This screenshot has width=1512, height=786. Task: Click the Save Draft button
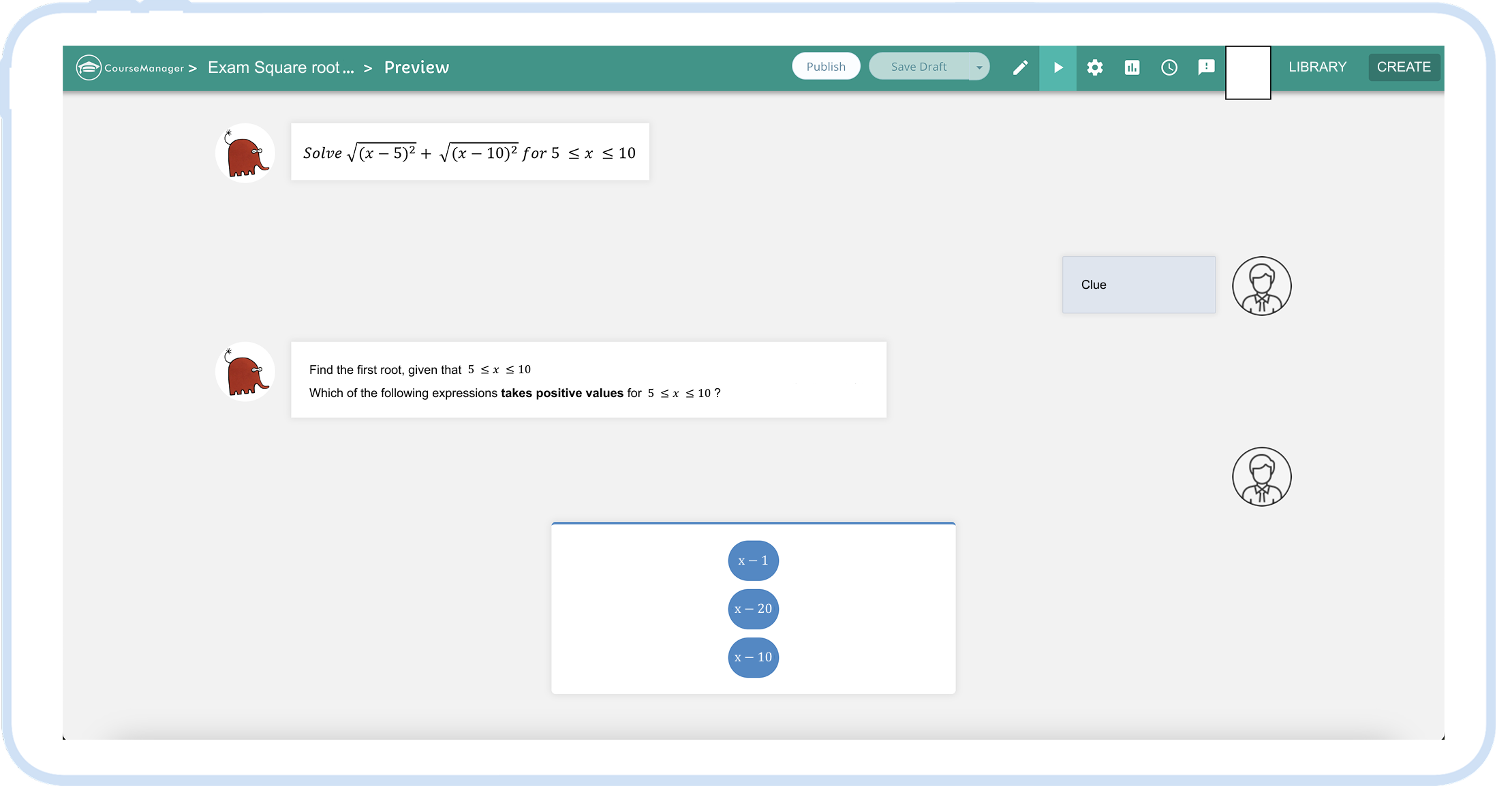pos(919,67)
